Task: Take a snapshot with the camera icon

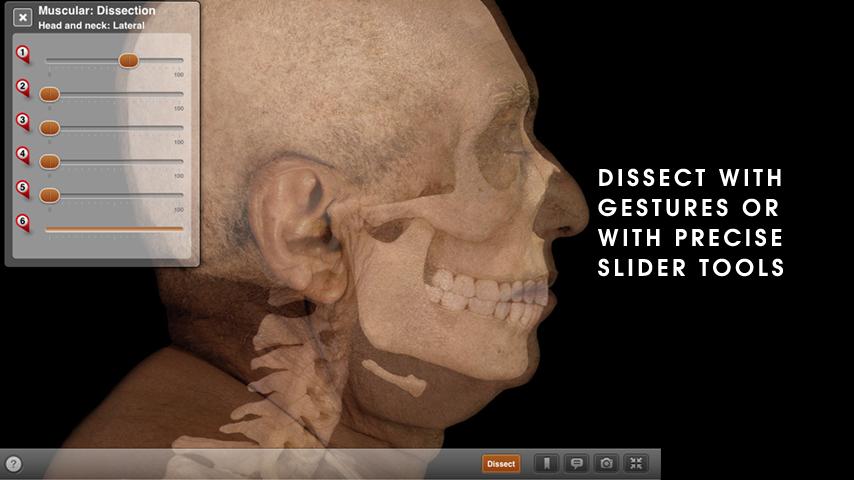Action: pos(606,464)
